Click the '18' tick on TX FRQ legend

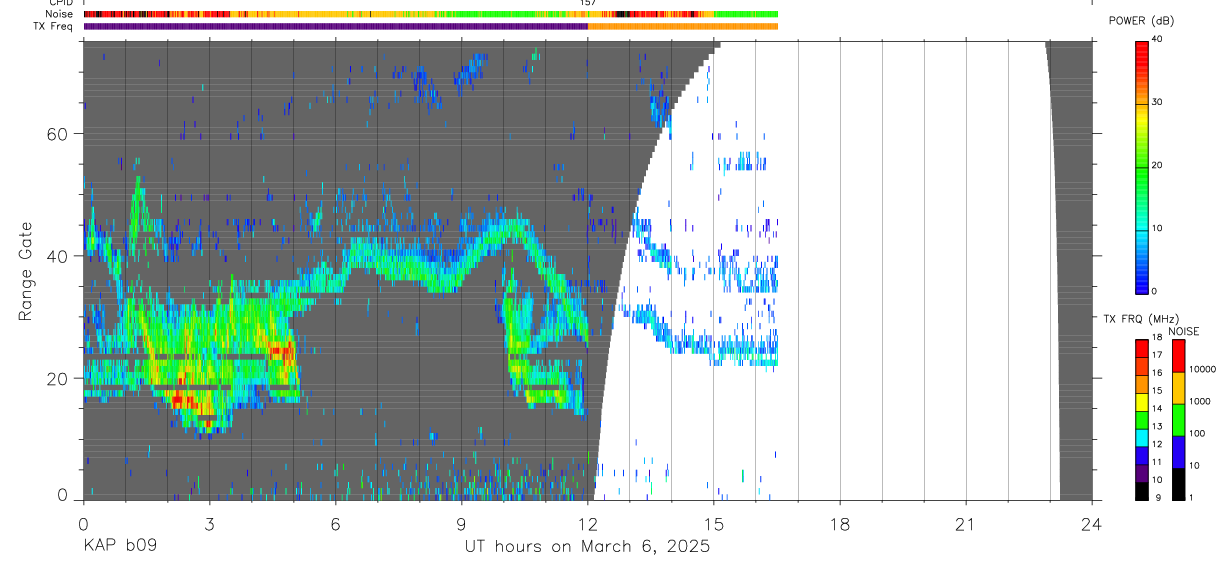click(1157, 338)
